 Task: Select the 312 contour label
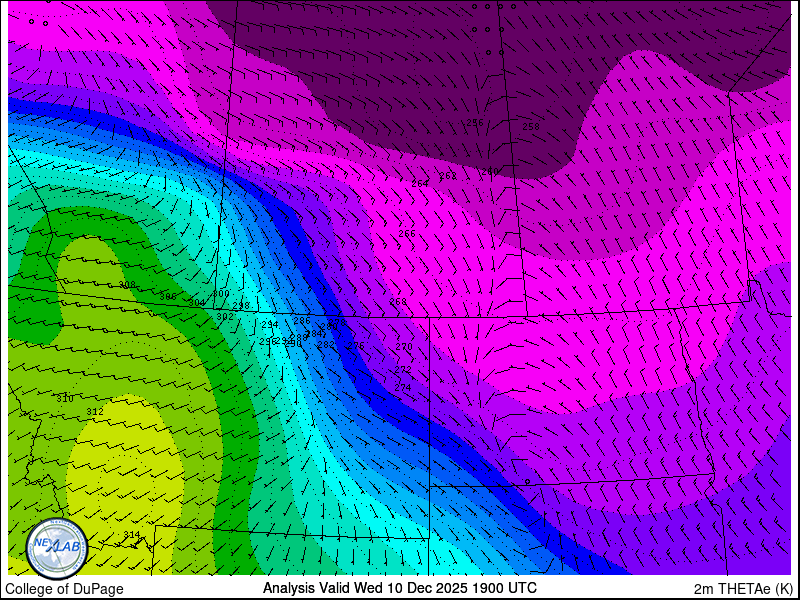[x=95, y=412]
